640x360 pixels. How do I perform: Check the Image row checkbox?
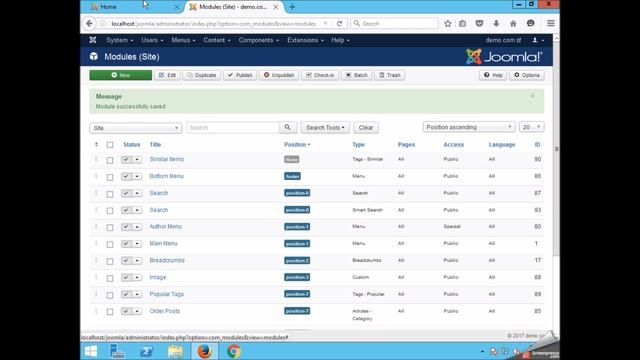point(110,278)
